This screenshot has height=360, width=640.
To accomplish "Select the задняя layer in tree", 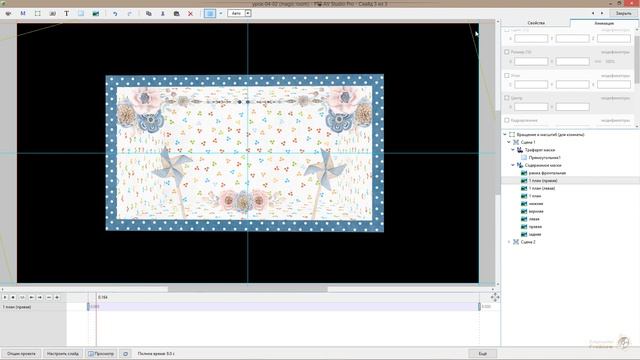I will [x=535, y=234].
